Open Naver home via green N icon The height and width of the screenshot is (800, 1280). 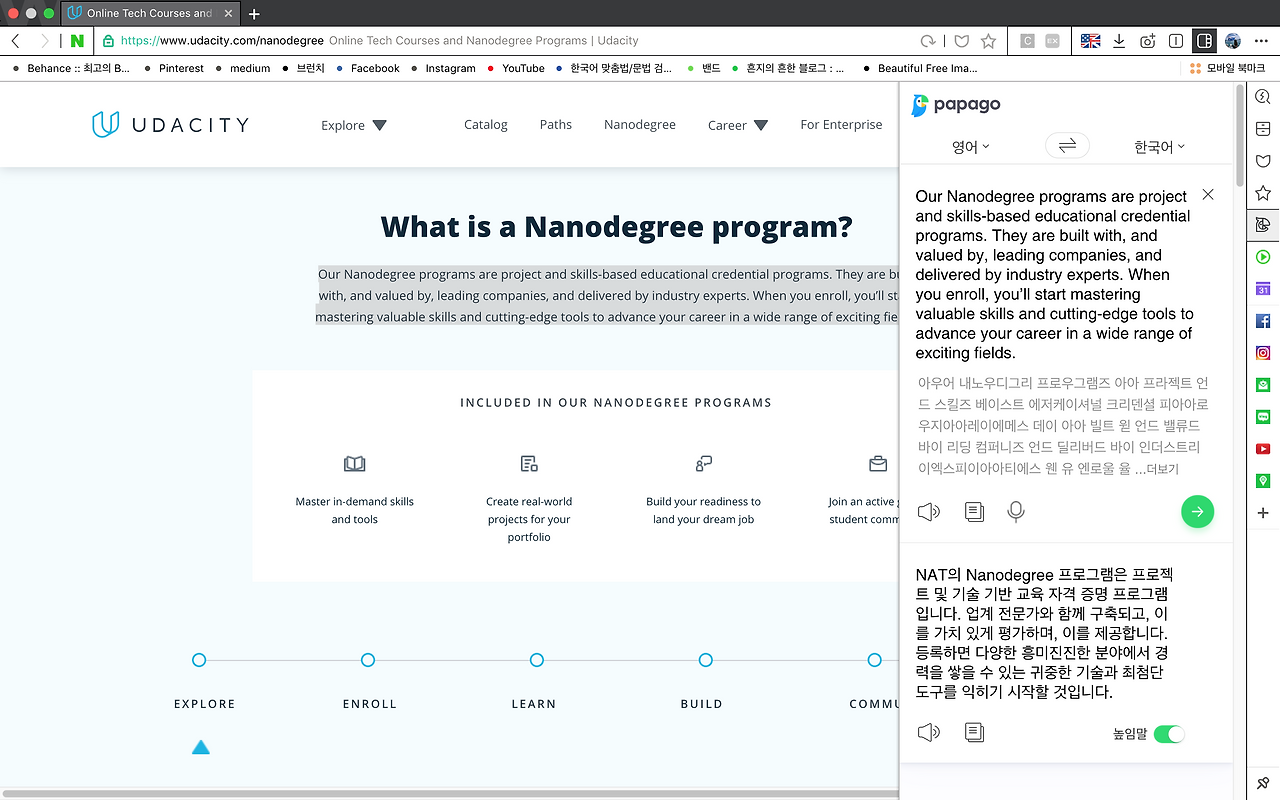[77, 41]
